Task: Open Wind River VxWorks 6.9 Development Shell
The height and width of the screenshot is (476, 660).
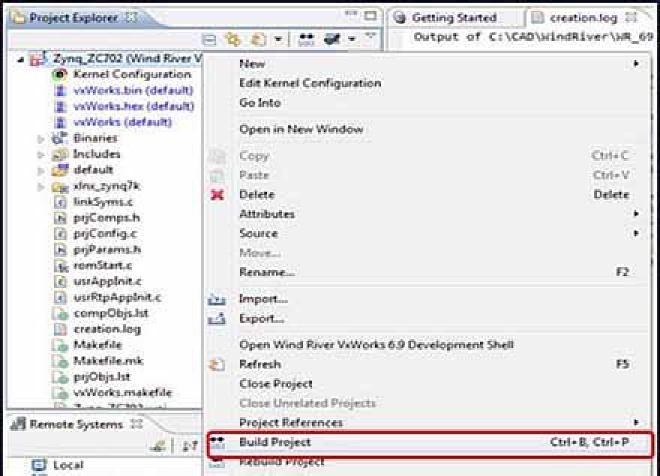Action: pyautogui.click(x=376, y=345)
